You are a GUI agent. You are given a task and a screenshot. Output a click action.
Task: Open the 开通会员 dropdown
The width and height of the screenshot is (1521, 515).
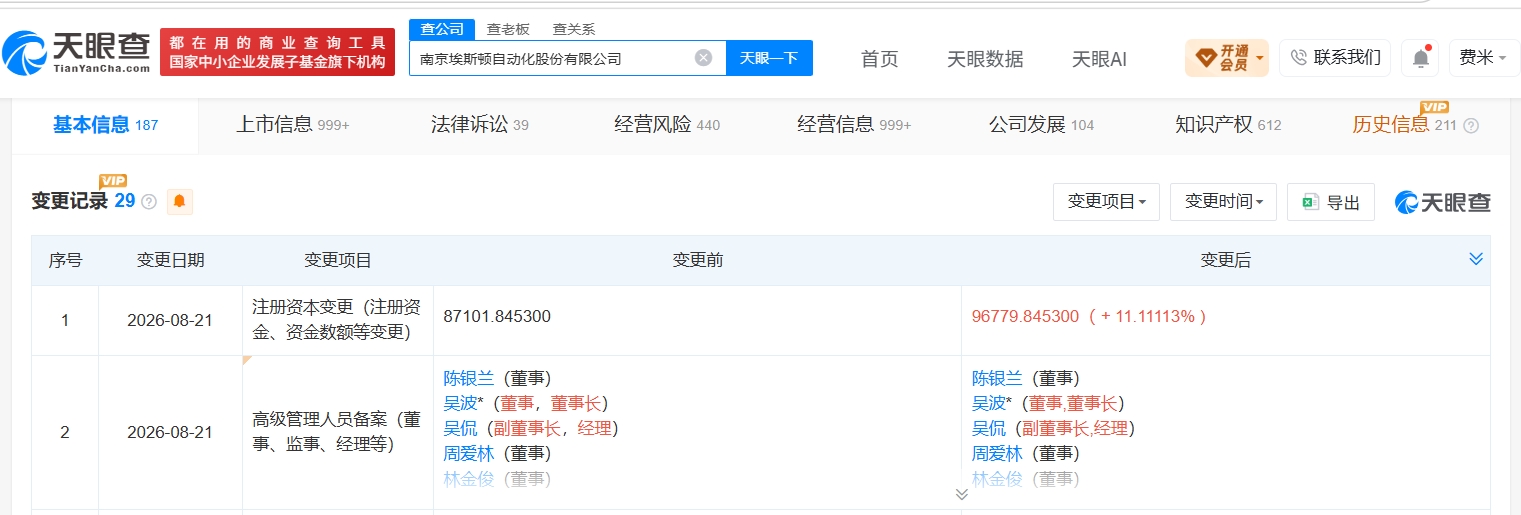[x=1227, y=58]
